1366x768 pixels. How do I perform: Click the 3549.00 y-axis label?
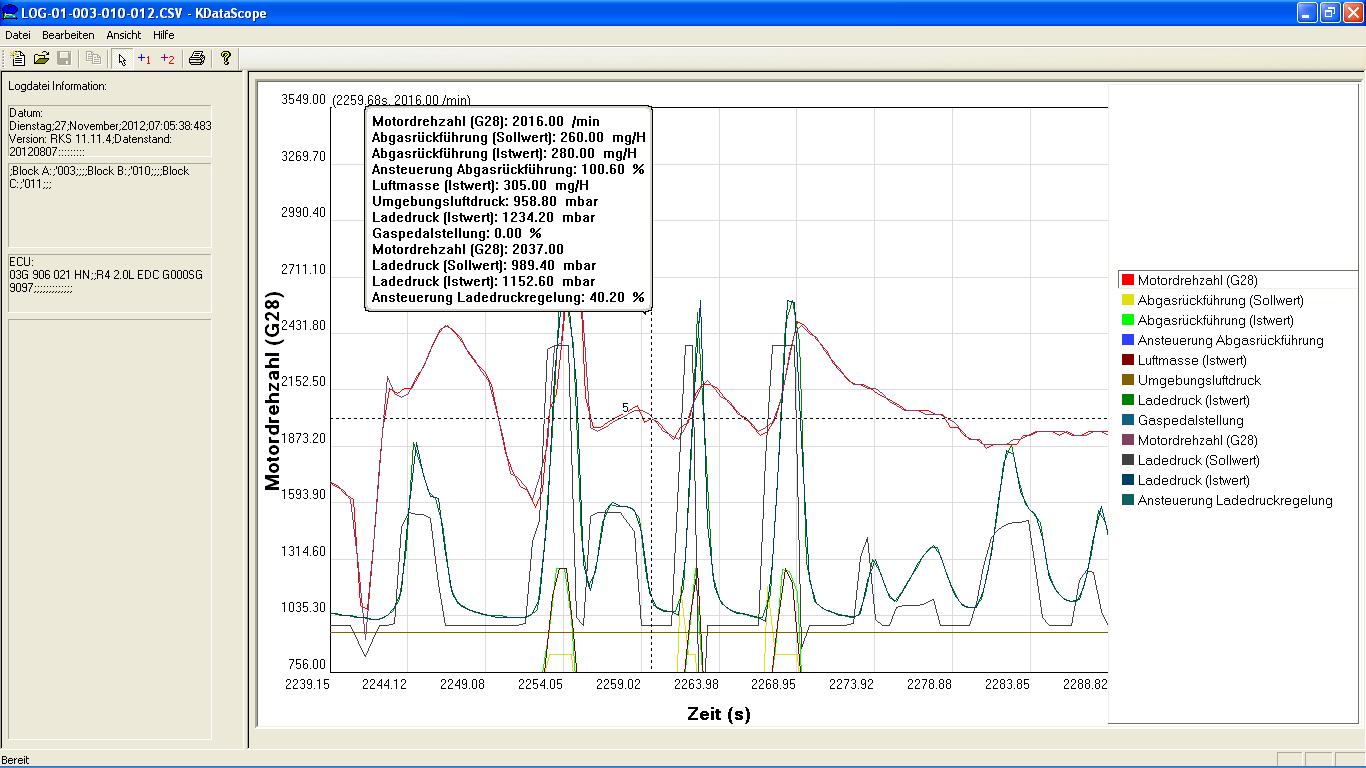(304, 100)
